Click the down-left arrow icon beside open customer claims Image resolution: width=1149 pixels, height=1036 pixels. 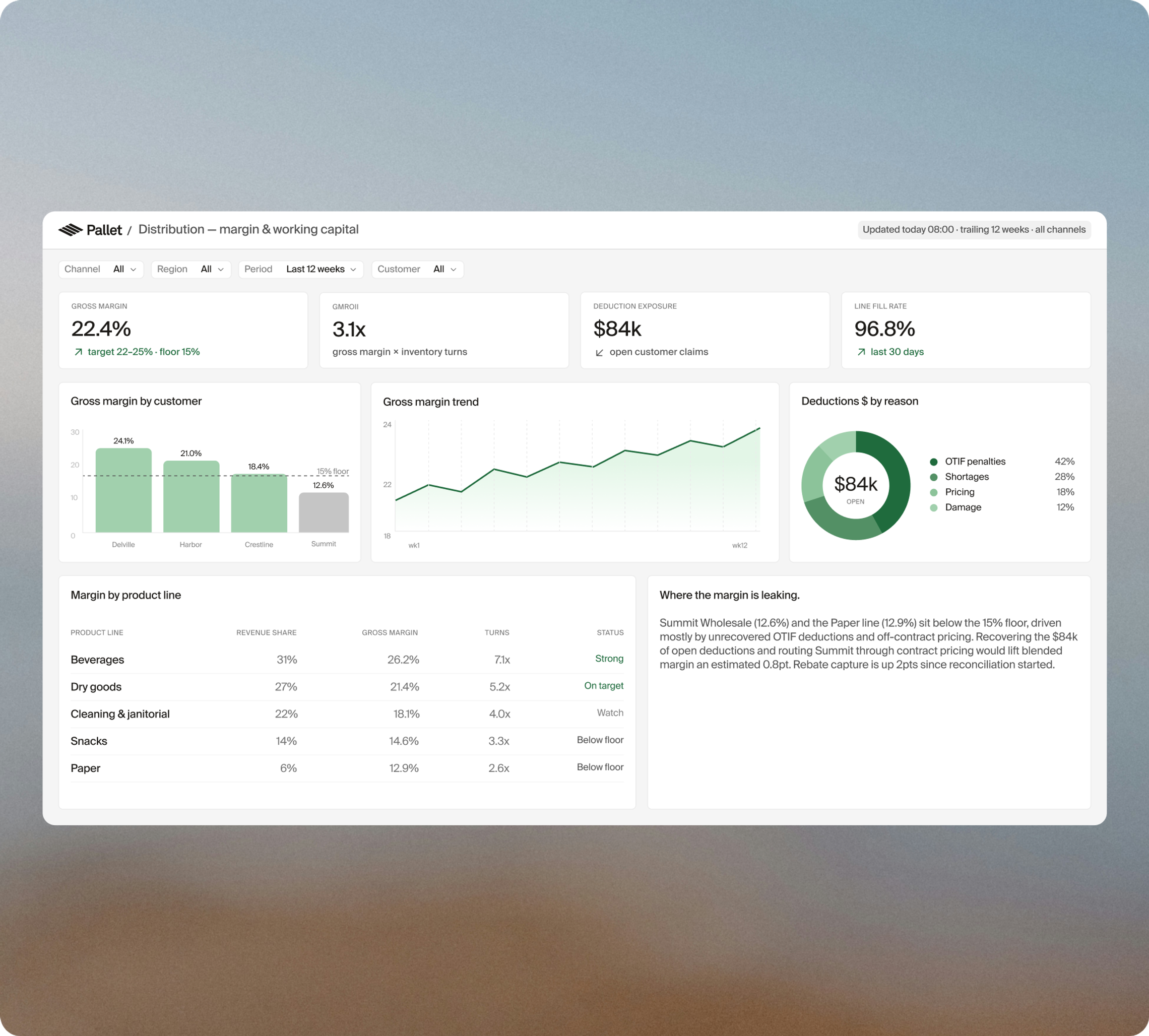coord(600,353)
